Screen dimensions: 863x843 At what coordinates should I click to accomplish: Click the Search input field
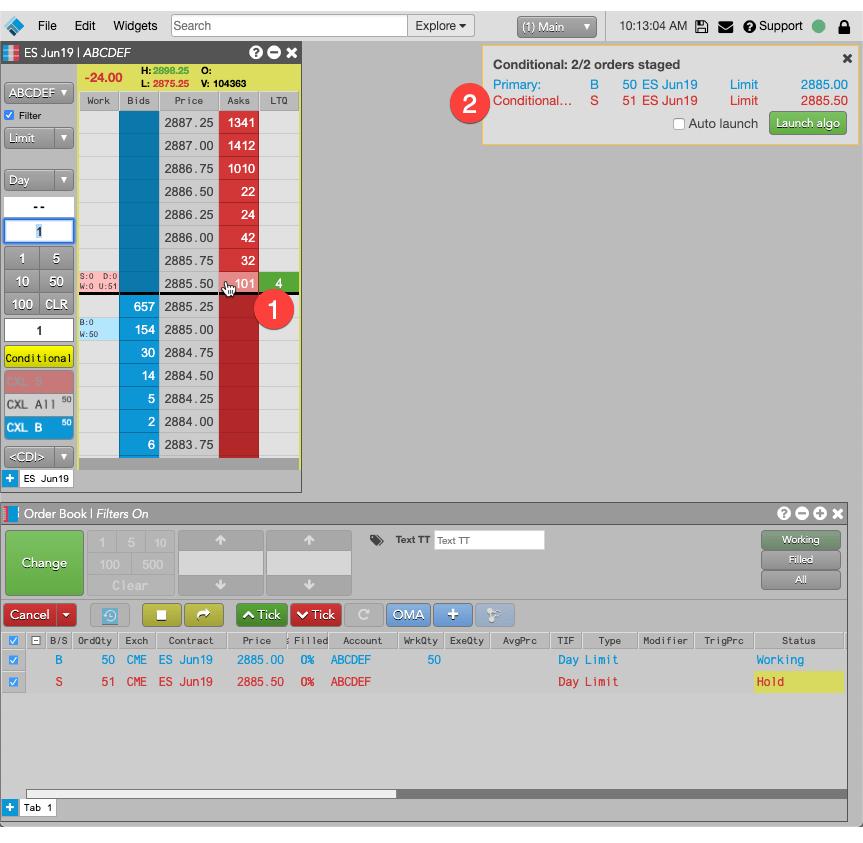(289, 26)
